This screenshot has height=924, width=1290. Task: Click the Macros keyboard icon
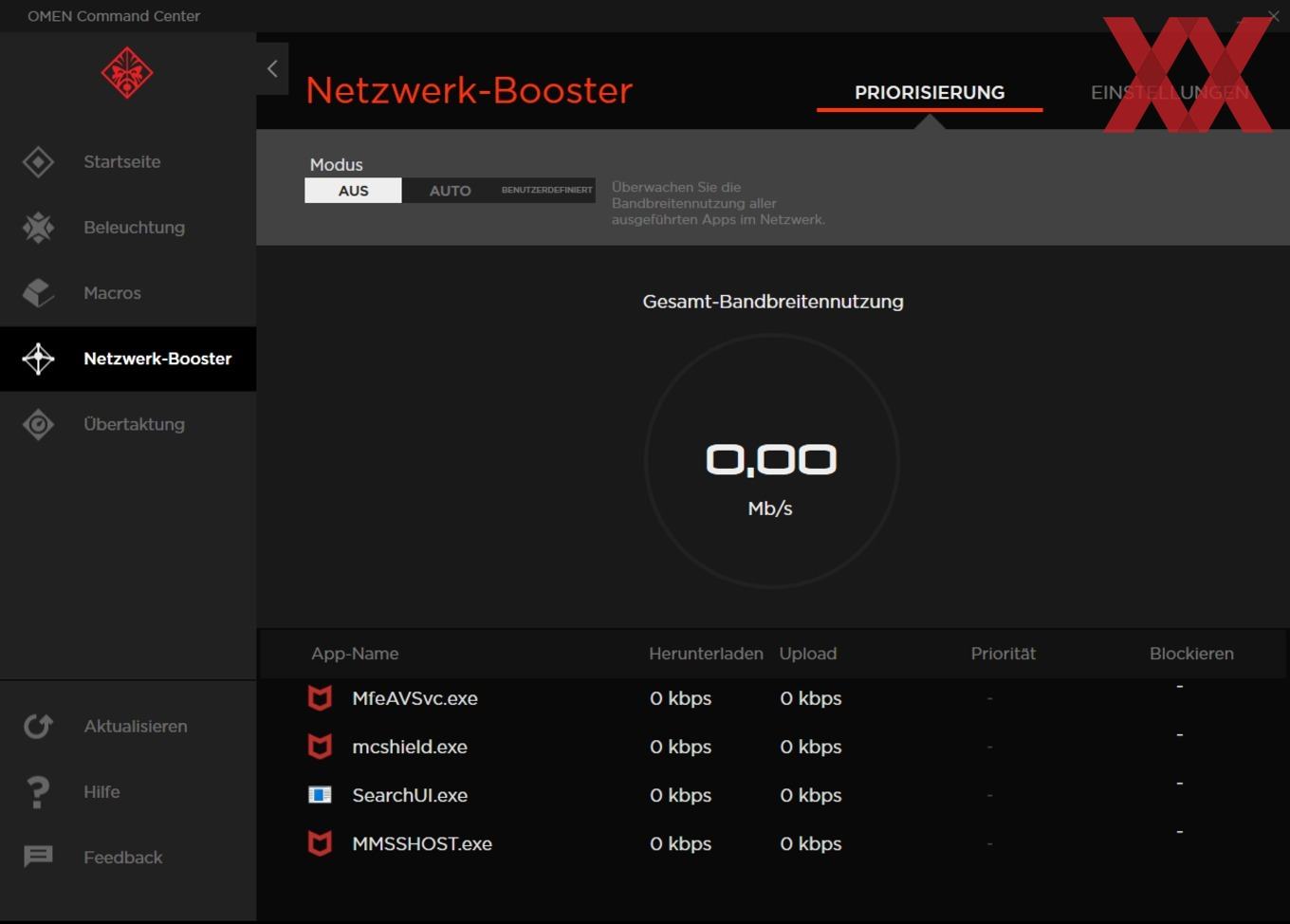coord(38,293)
